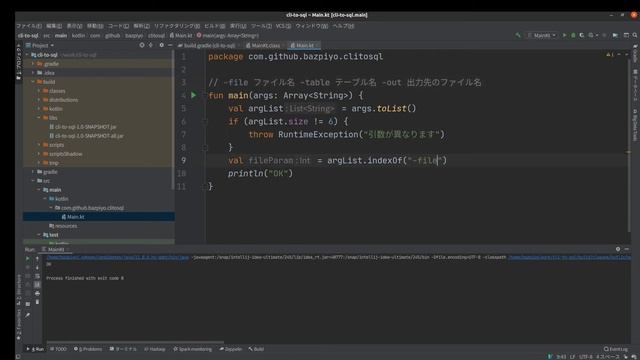This screenshot has width=640, height=360.
Task: Switch to the MainKt.class editor tab
Action: point(263,45)
